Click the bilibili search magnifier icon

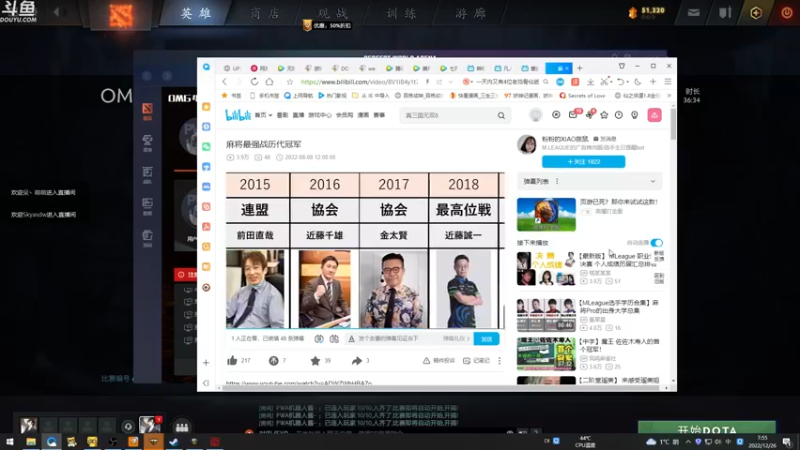[502, 116]
